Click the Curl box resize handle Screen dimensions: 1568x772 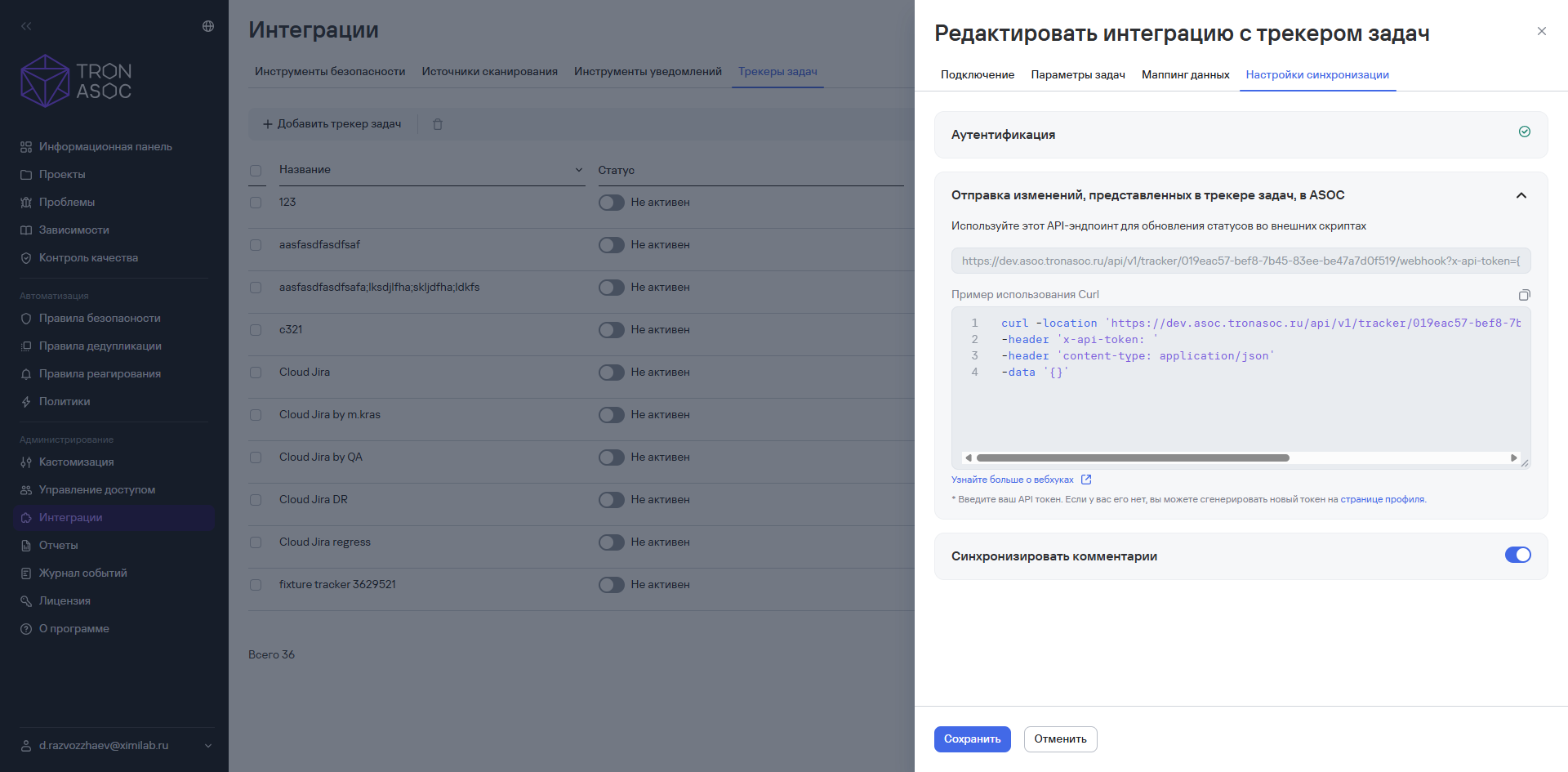coord(1525,463)
